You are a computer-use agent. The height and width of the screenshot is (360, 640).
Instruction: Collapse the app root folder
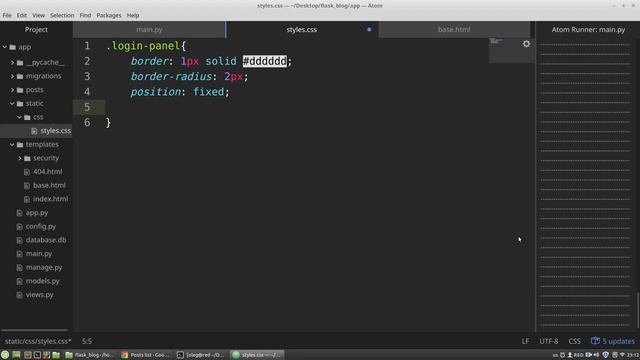pos(5,47)
